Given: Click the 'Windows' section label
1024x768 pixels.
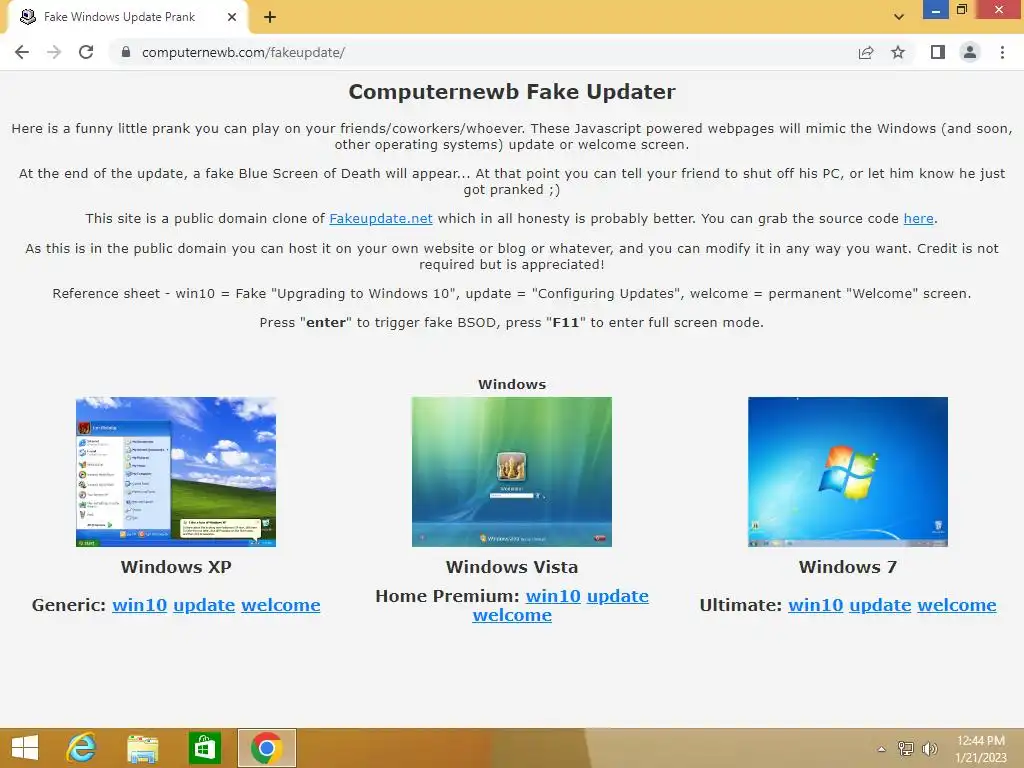Looking at the screenshot, I should (512, 385).
